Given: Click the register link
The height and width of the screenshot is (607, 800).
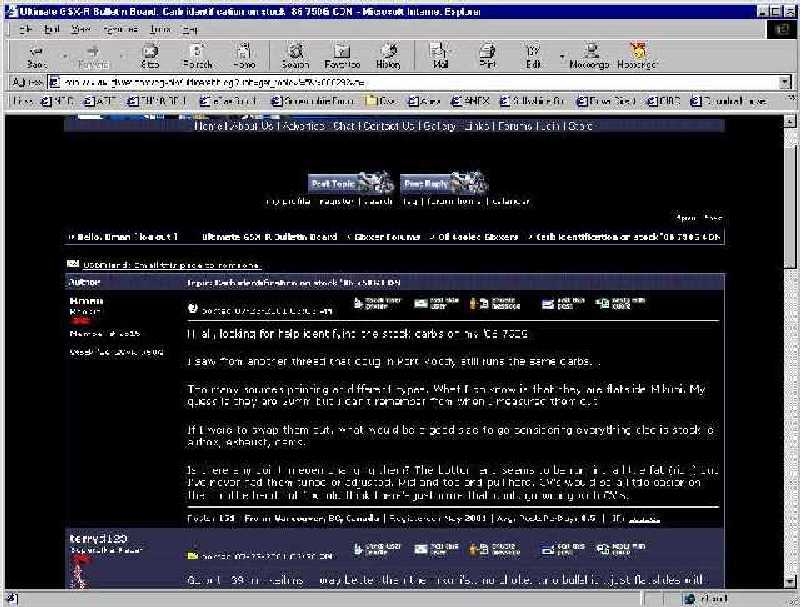Looking at the screenshot, I should pyautogui.click(x=336, y=201).
